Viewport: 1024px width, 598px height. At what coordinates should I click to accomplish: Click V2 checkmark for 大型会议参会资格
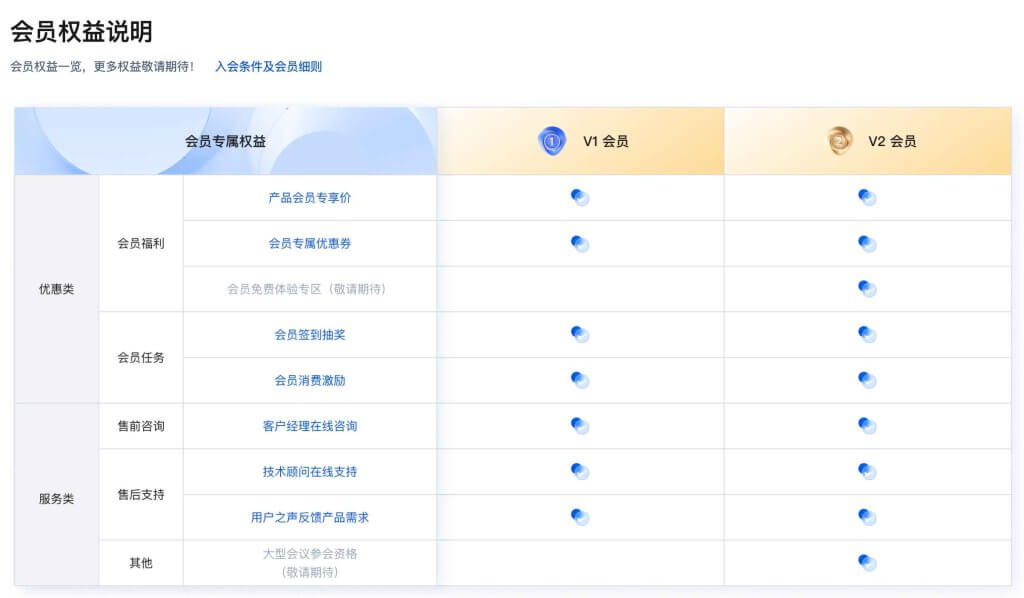tap(867, 563)
